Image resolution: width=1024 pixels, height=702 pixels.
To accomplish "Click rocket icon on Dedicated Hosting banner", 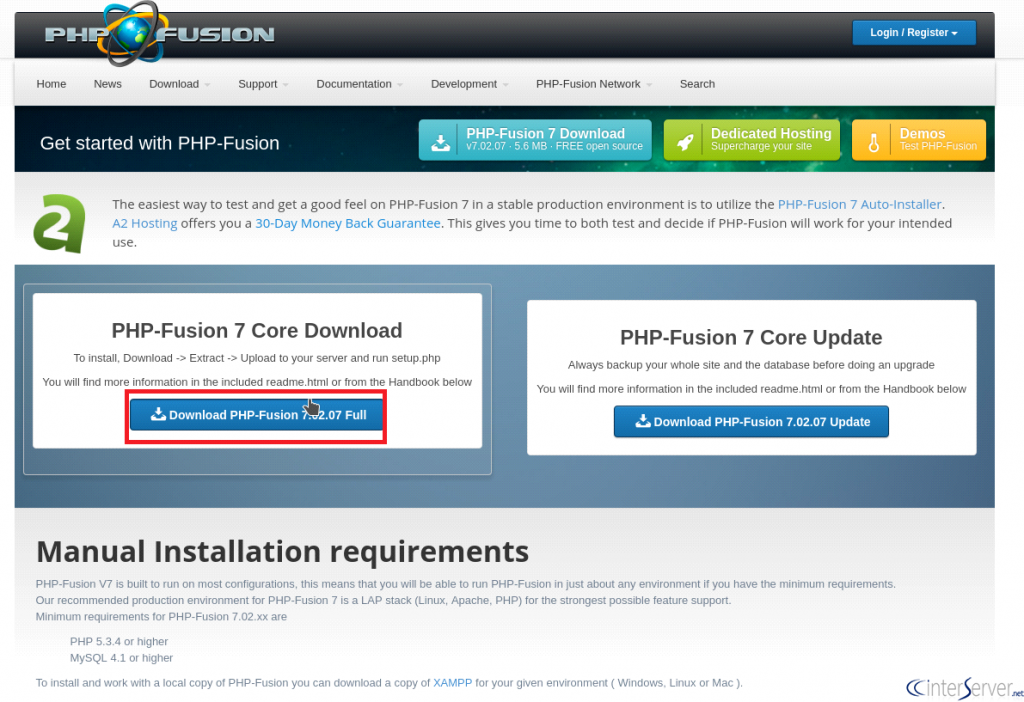I will [x=685, y=142].
